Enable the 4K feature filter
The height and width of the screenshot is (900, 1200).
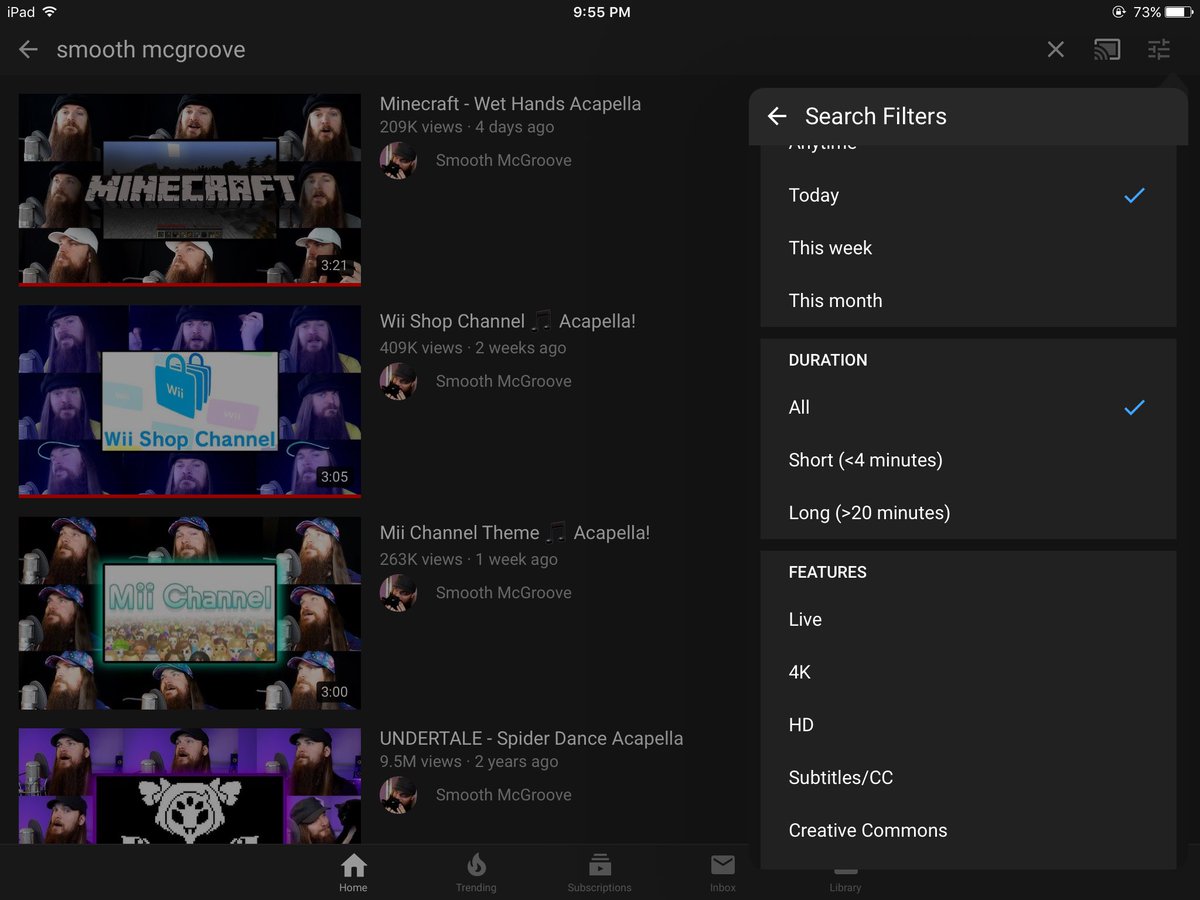coord(968,672)
